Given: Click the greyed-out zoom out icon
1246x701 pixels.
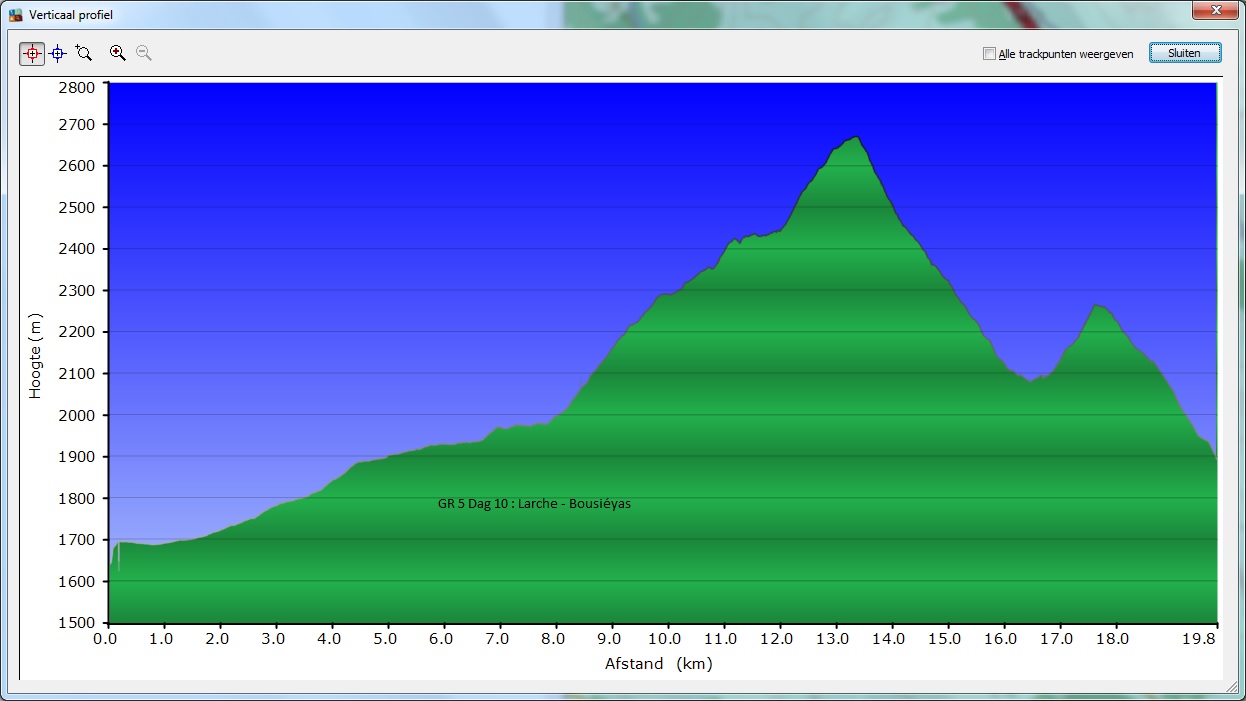Looking at the screenshot, I should point(144,53).
